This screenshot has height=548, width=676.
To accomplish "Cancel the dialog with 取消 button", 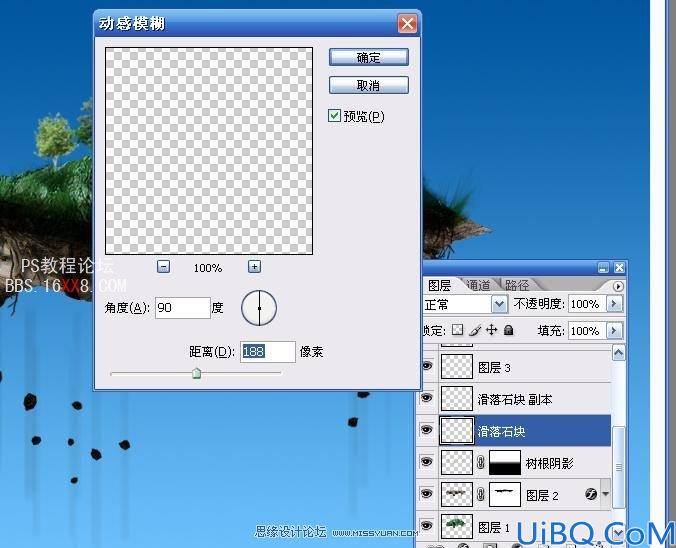I will (x=369, y=85).
